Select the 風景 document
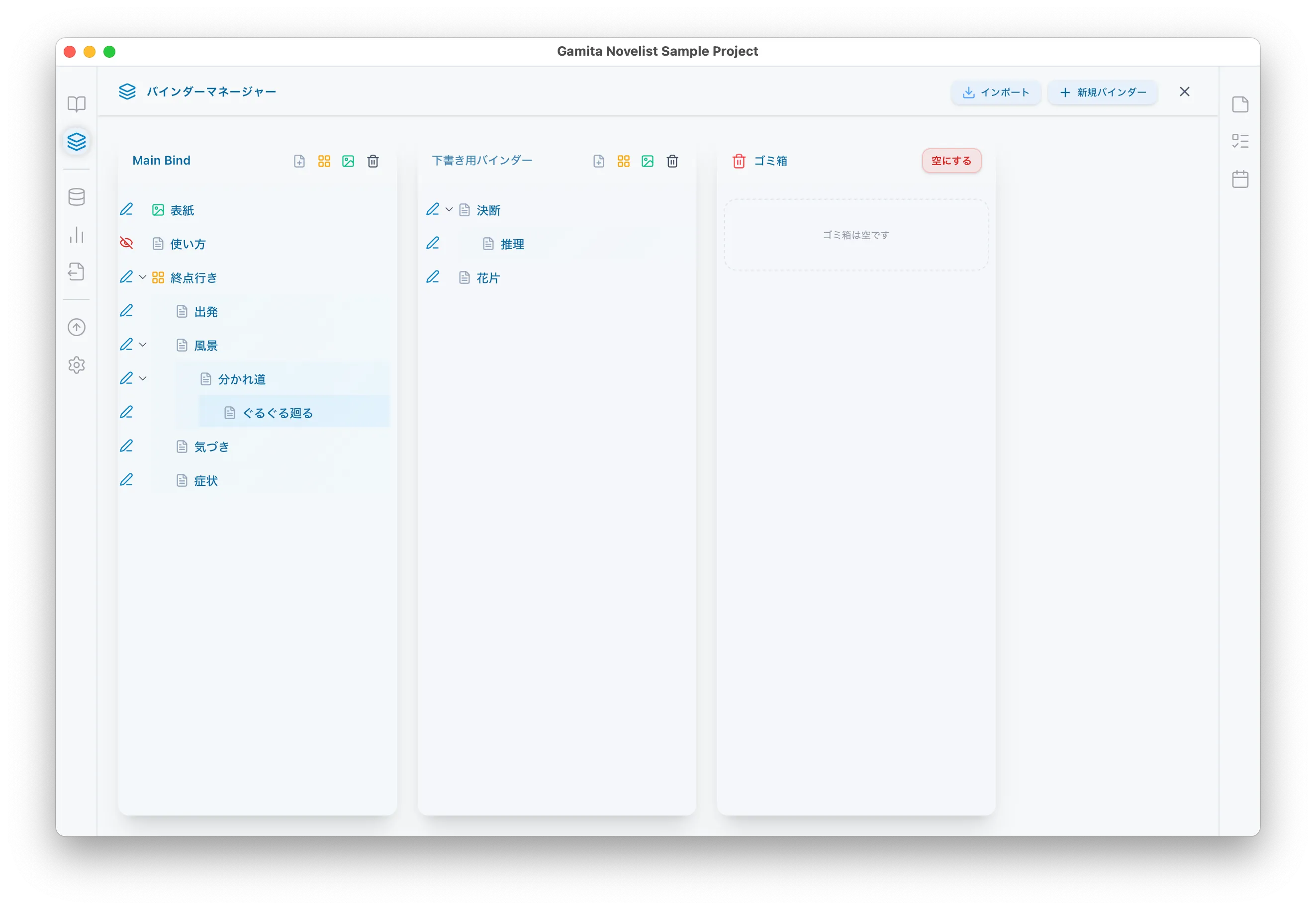Image resolution: width=1316 pixels, height=910 pixels. [206, 346]
